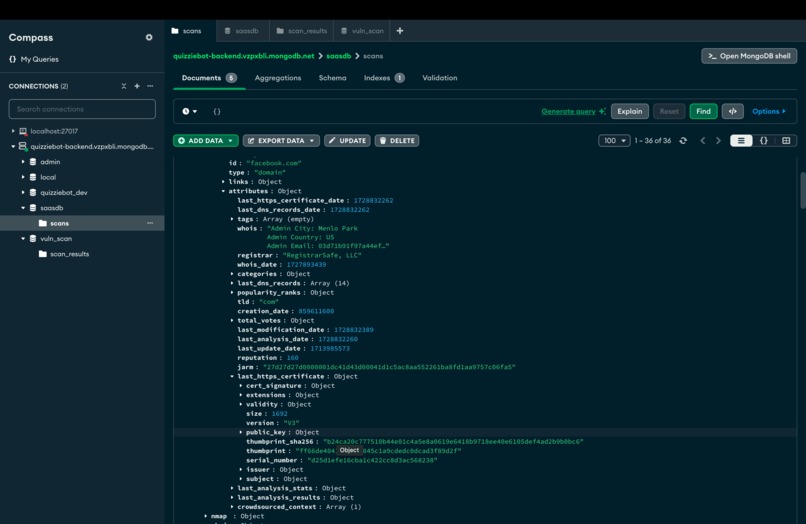Open MongoDB shell
The image size is (806, 524).
[x=749, y=56]
